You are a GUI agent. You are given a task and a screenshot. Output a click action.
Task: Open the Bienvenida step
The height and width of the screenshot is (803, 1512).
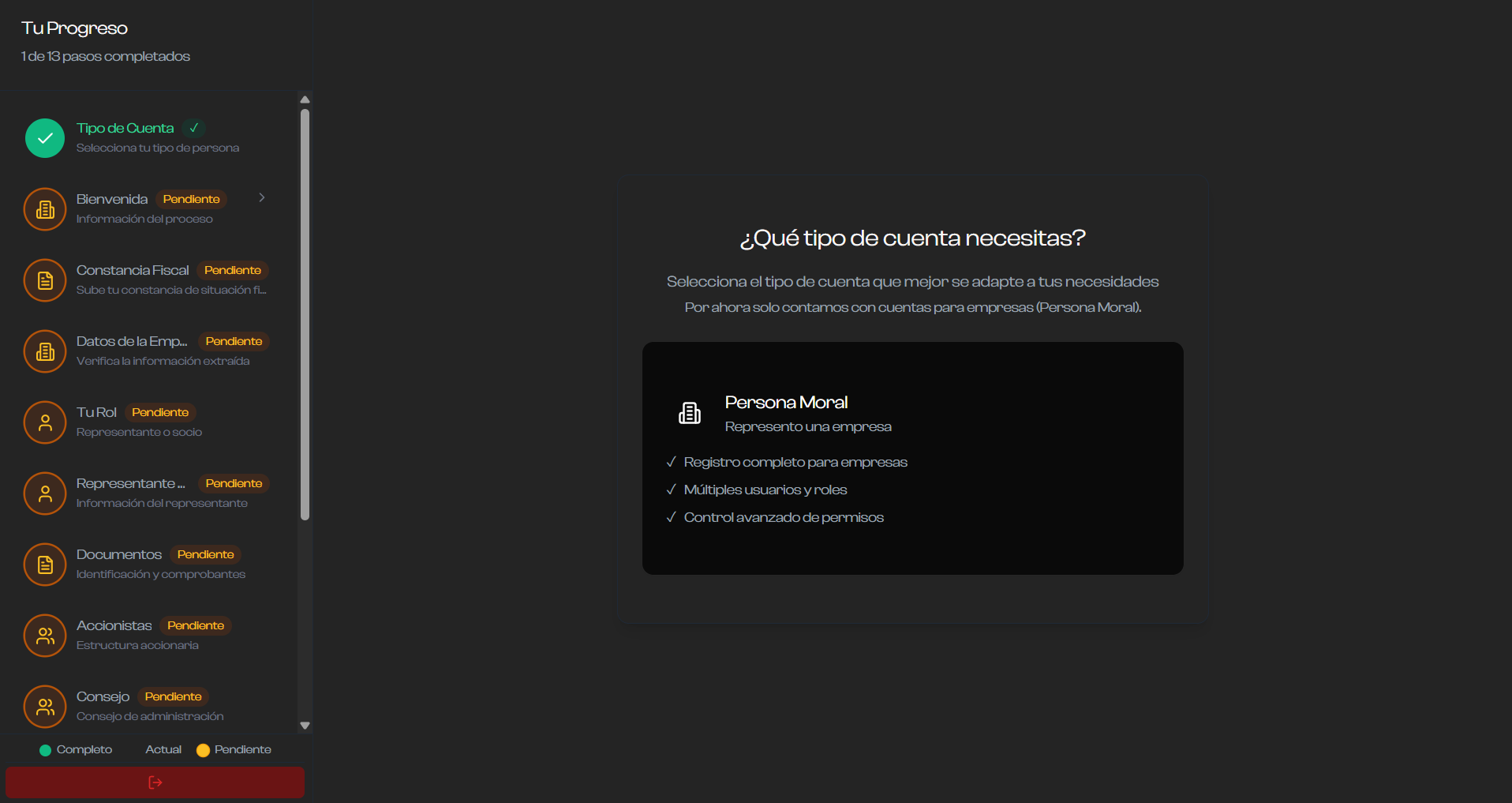[148, 209]
